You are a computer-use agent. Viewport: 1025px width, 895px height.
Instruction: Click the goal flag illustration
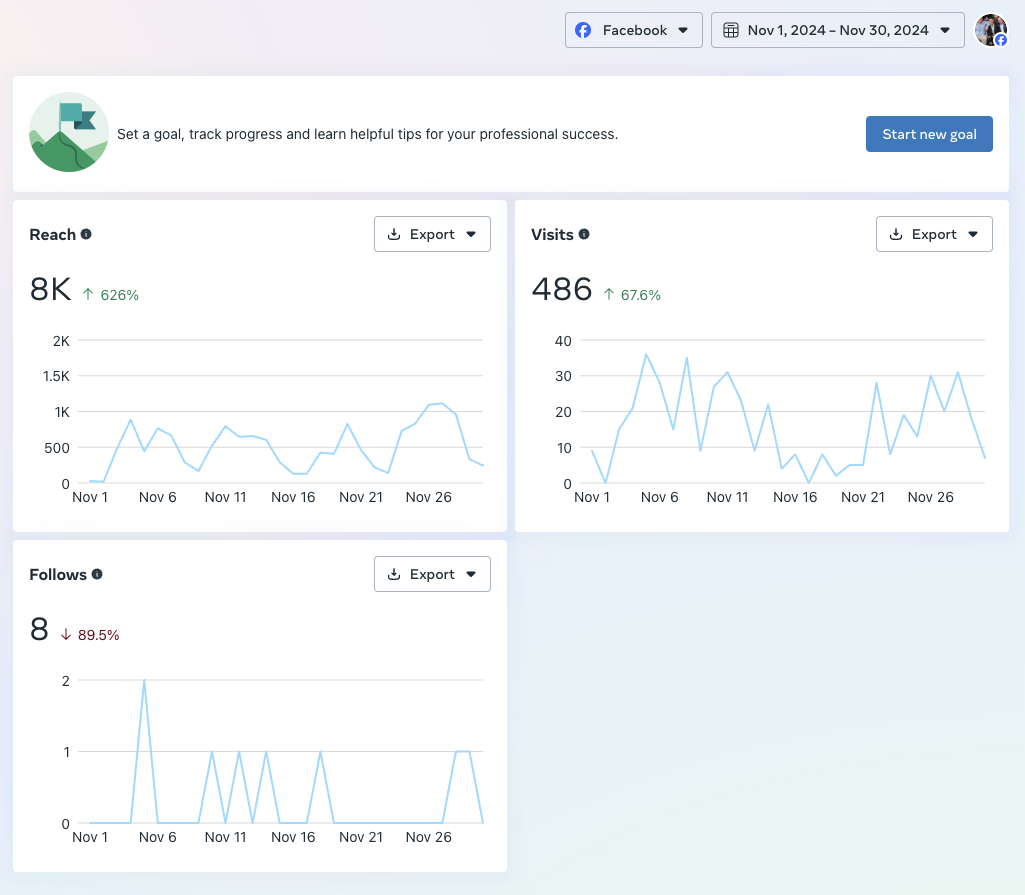click(x=69, y=132)
